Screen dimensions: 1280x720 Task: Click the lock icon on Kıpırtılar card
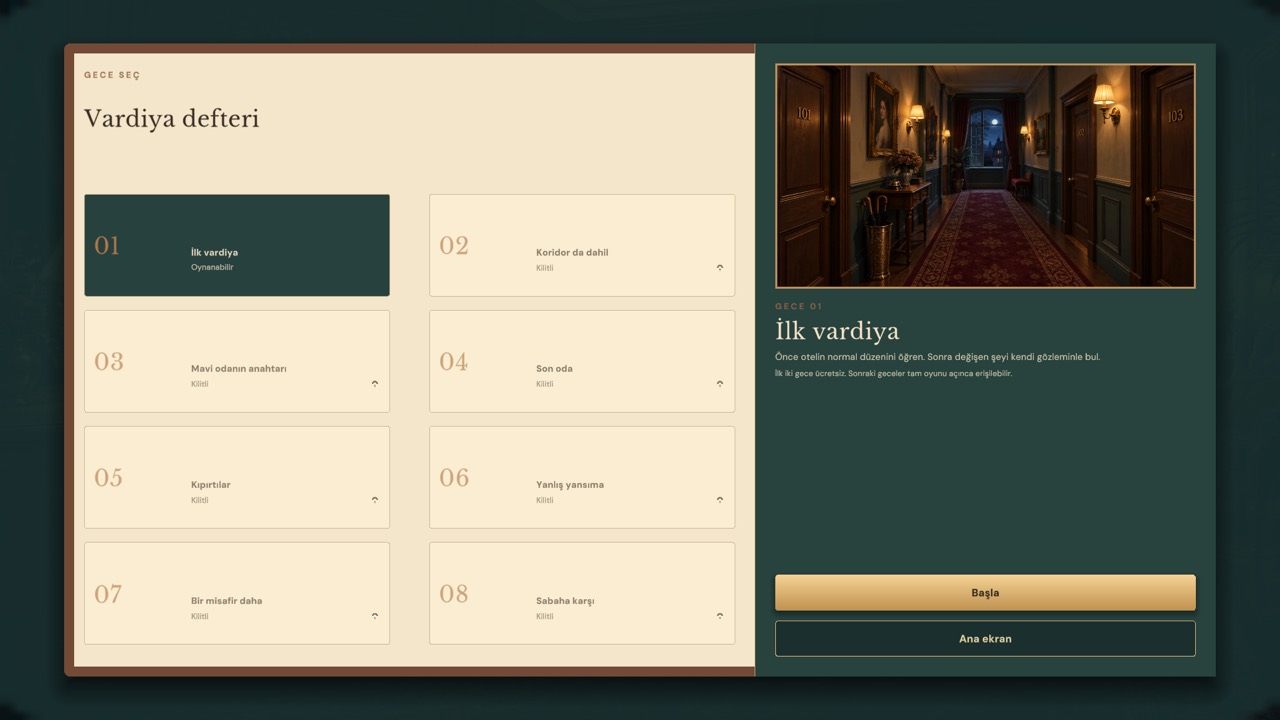(375, 499)
